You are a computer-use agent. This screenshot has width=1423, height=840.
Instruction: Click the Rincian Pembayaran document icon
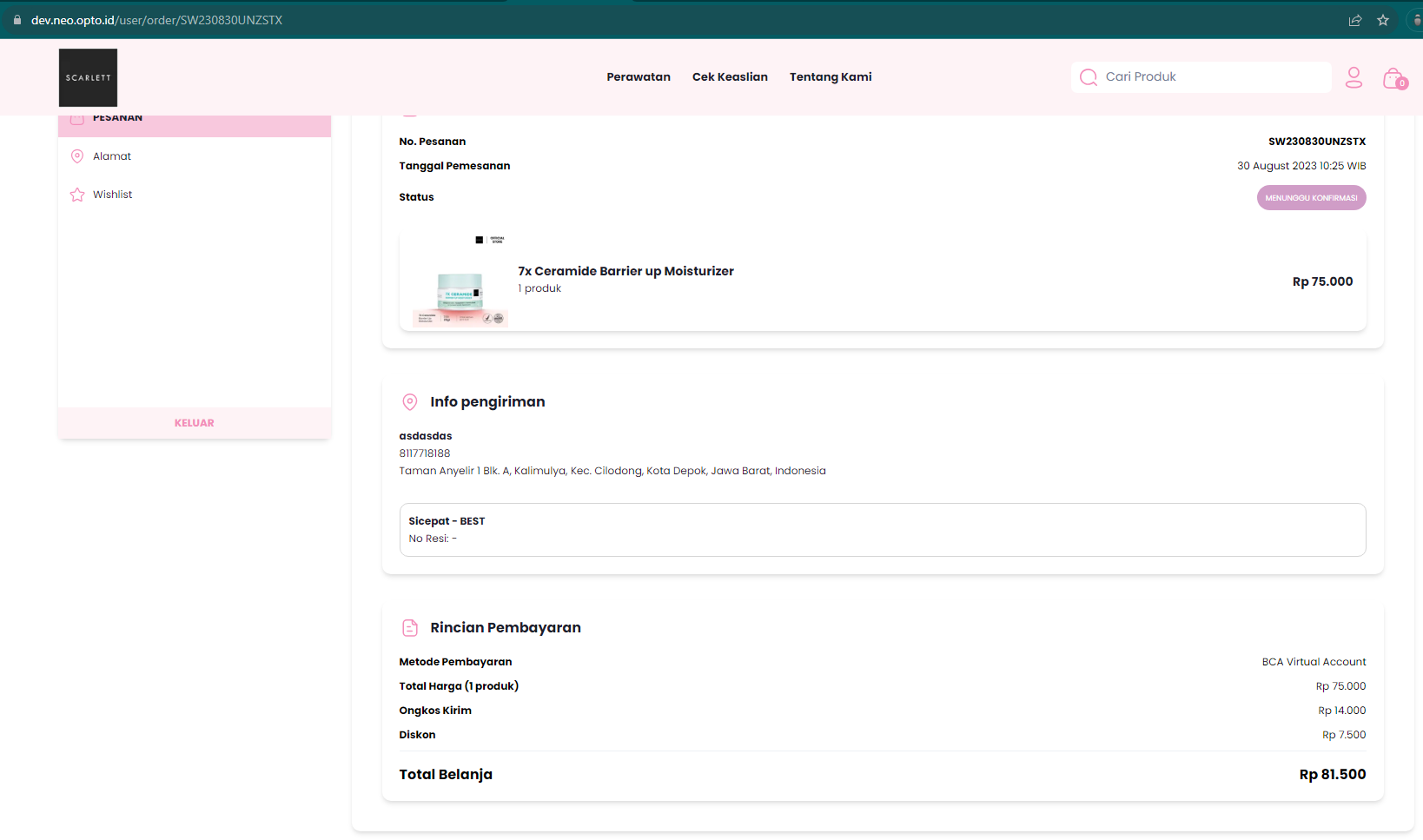point(410,628)
